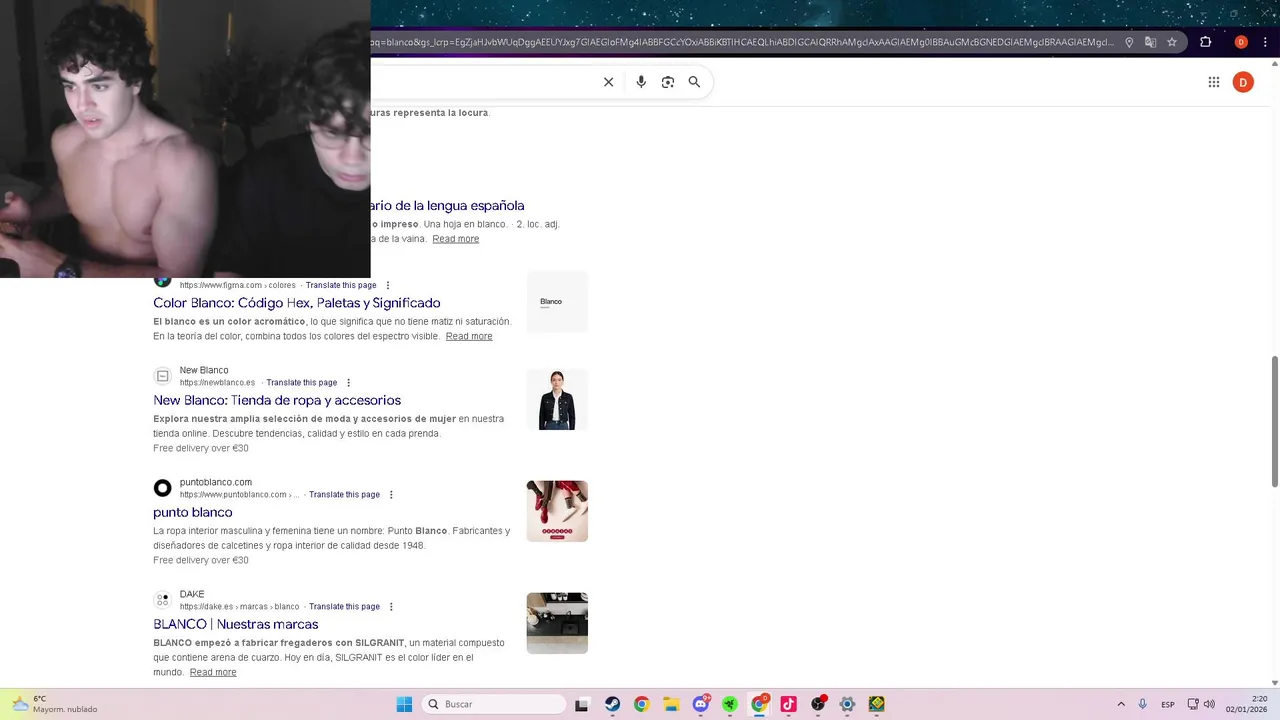Open more options for Figma result
Image resolution: width=1280 pixels, height=720 pixels.
tap(388, 285)
